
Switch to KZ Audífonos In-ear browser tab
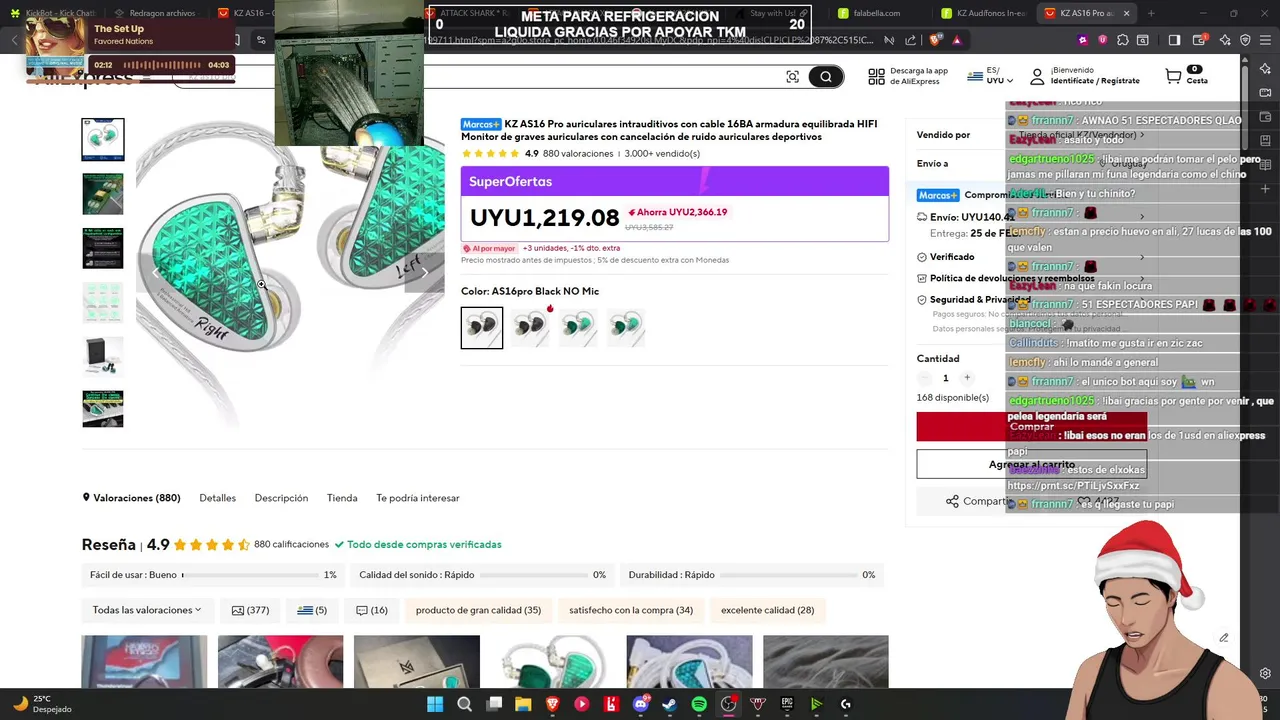point(985,13)
